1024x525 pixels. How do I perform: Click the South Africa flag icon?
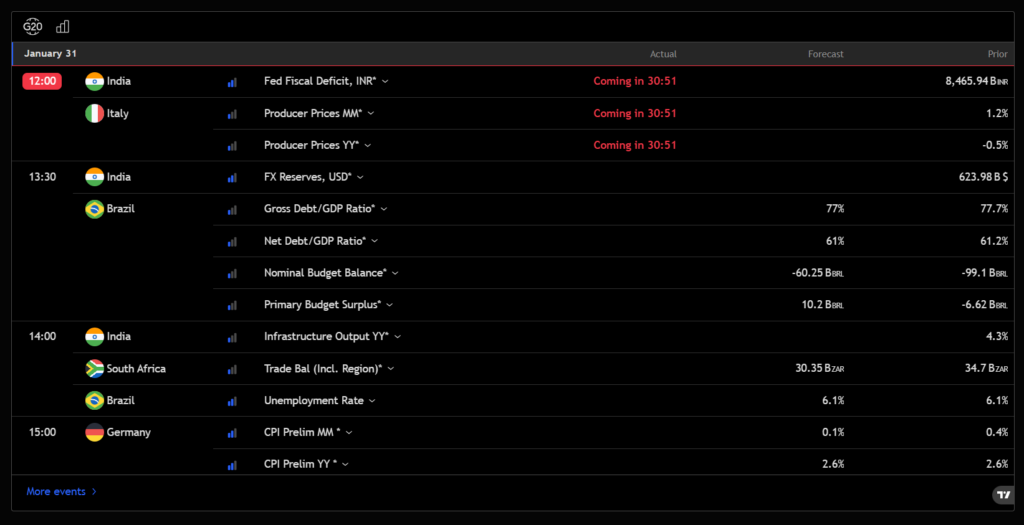(x=95, y=369)
